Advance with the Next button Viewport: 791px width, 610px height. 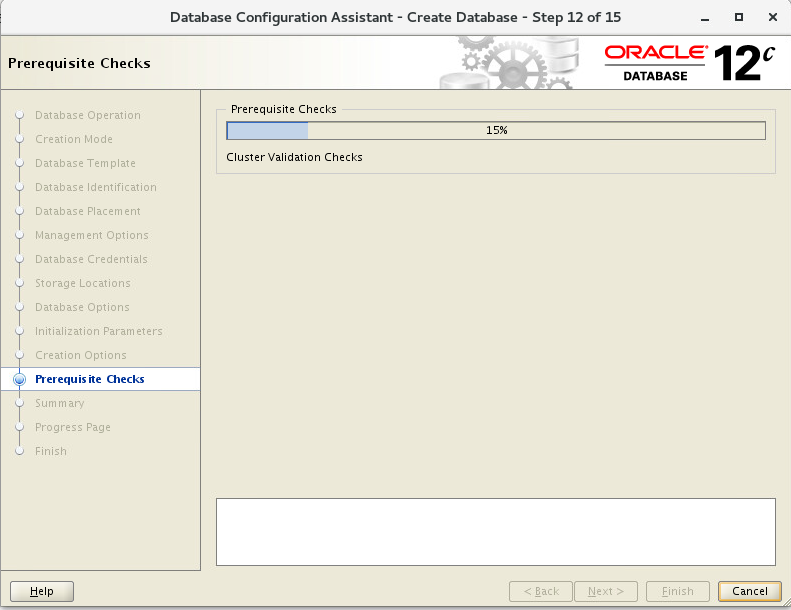tap(606, 591)
